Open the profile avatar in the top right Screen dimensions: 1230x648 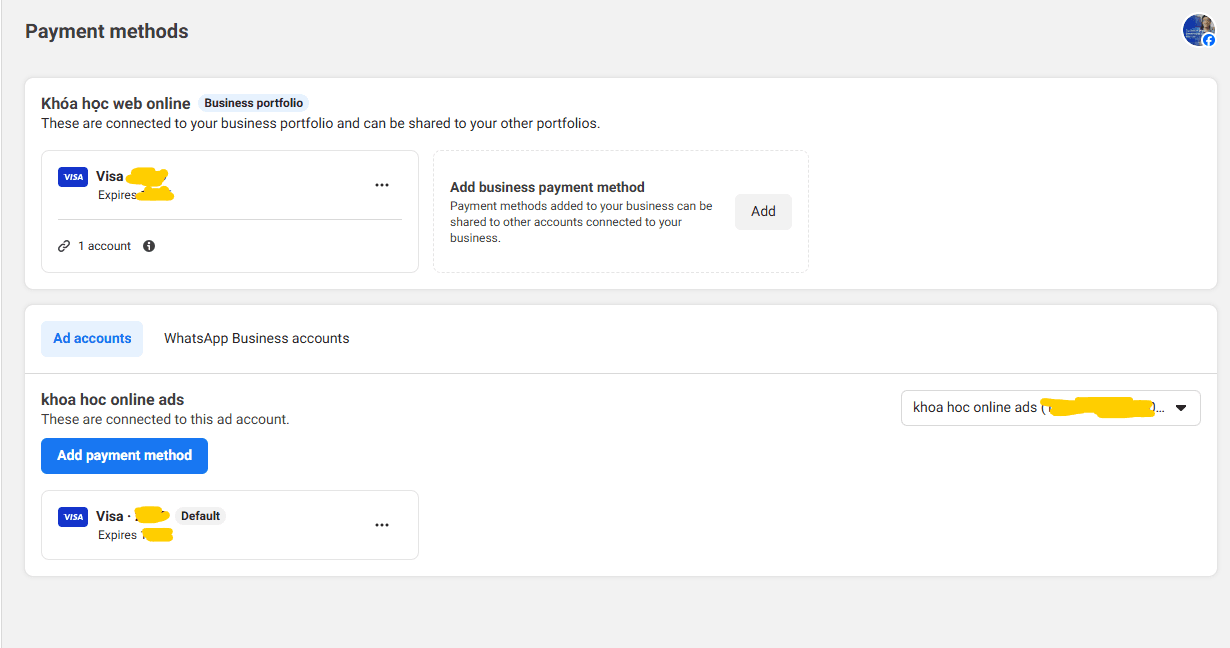click(x=1199, y=30)
